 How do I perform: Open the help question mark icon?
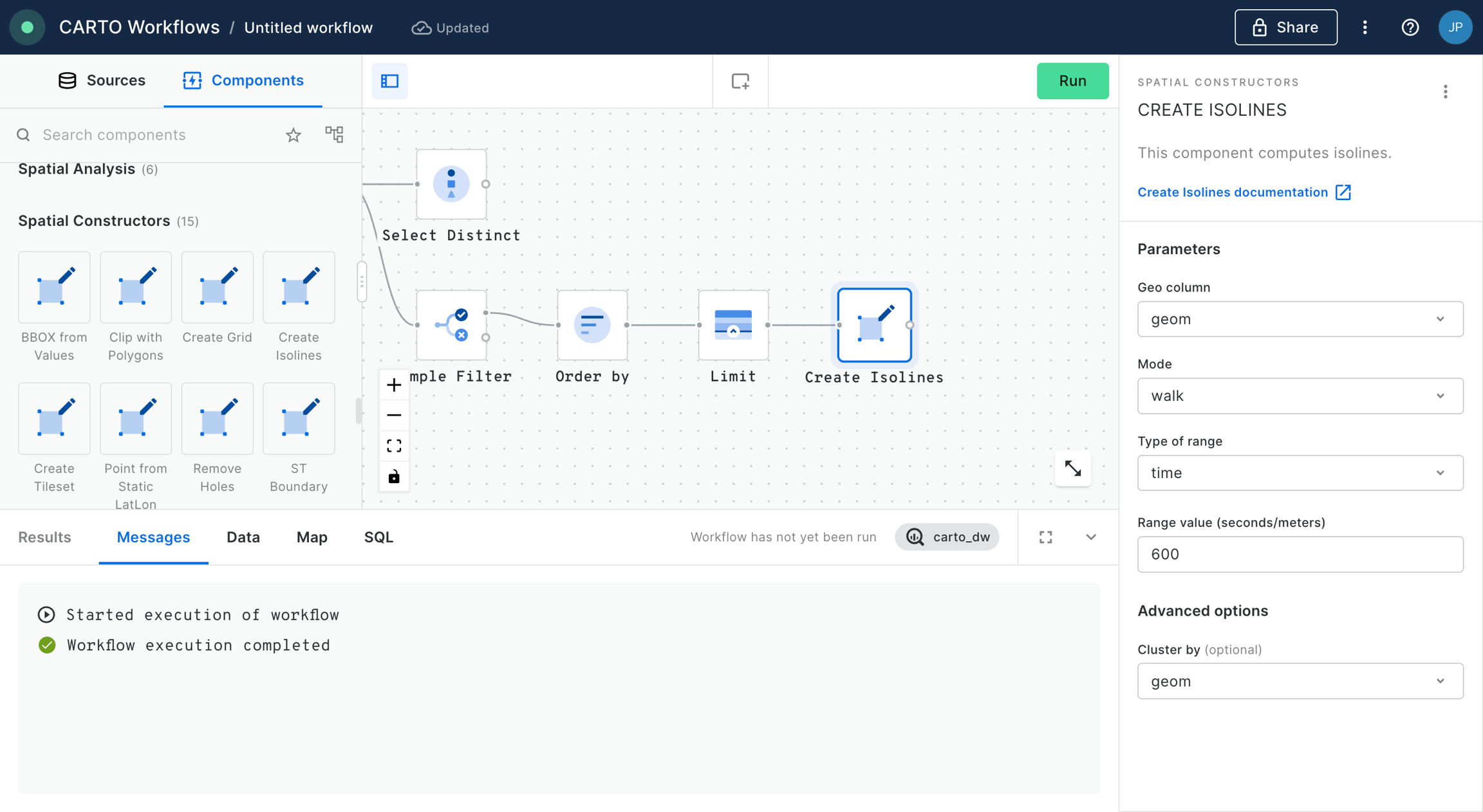tap(1410, 27)
